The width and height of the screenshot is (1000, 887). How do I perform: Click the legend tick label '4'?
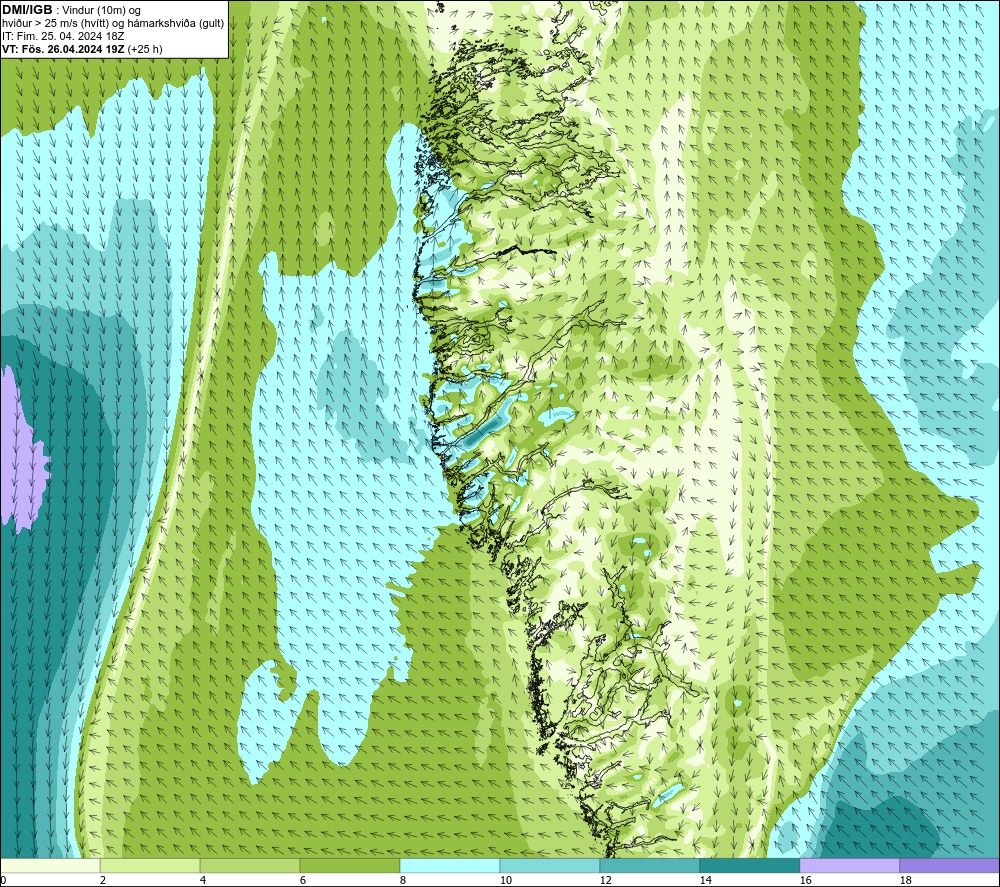(x=203, y=880)
